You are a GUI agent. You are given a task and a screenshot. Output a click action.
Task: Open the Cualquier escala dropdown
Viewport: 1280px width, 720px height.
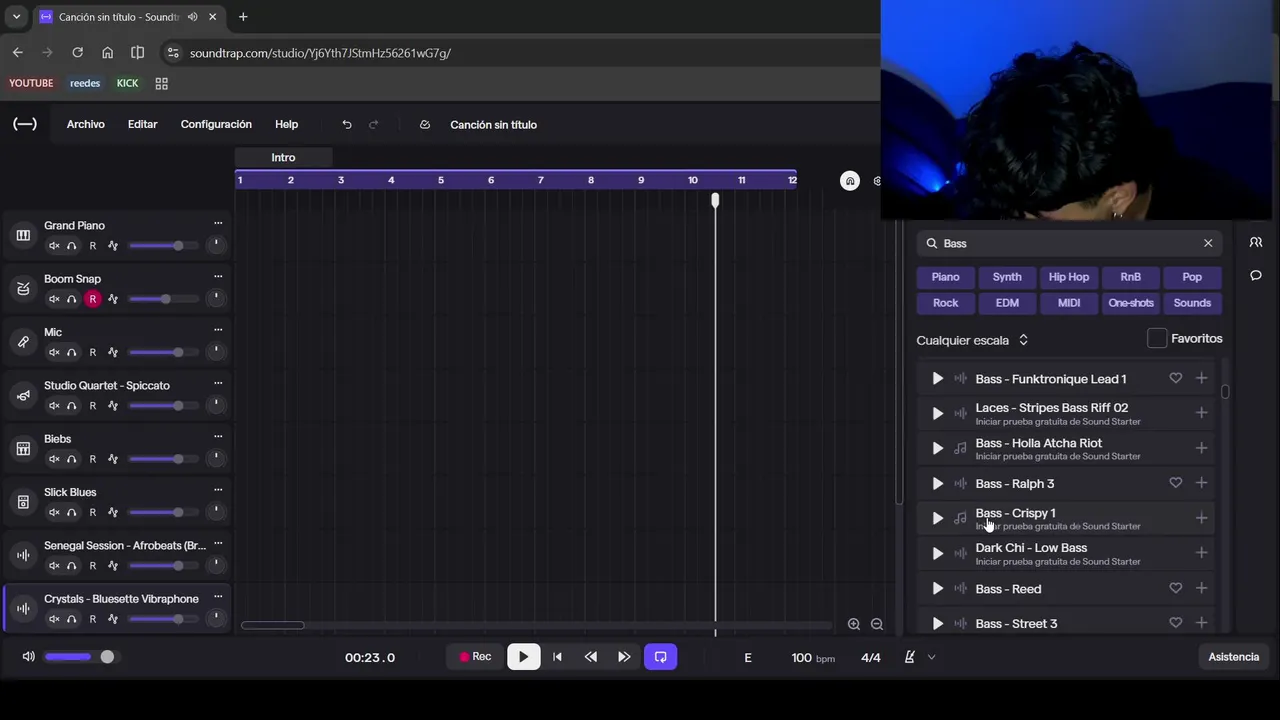(972, 340)
